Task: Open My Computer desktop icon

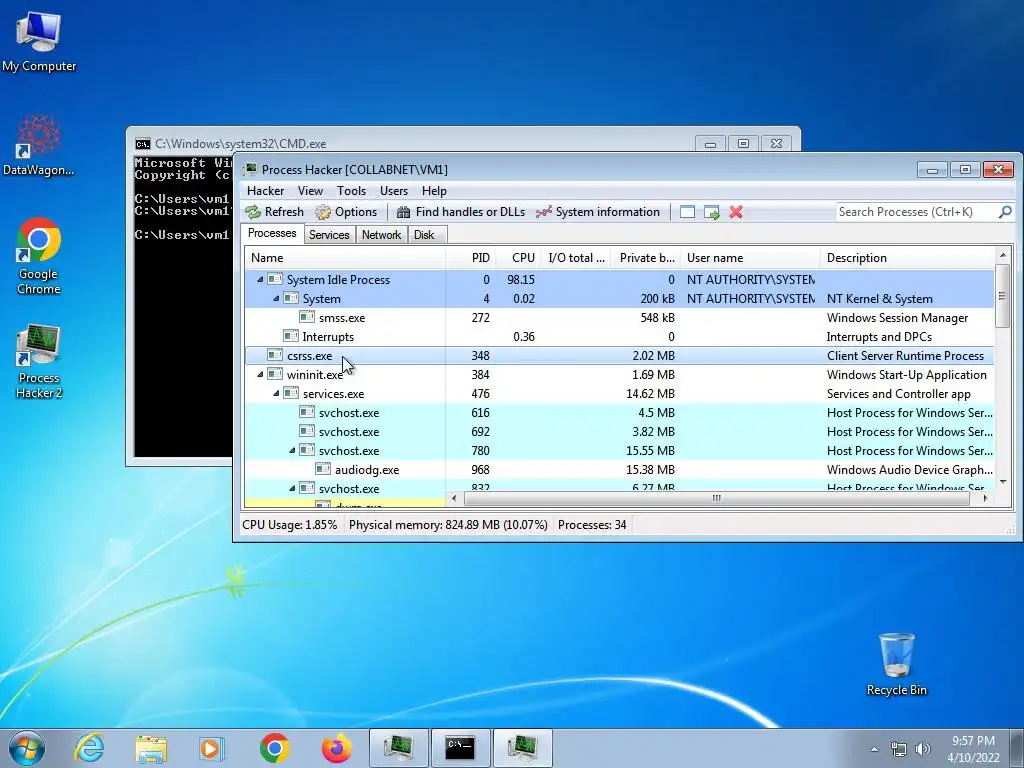Action: 39,41
